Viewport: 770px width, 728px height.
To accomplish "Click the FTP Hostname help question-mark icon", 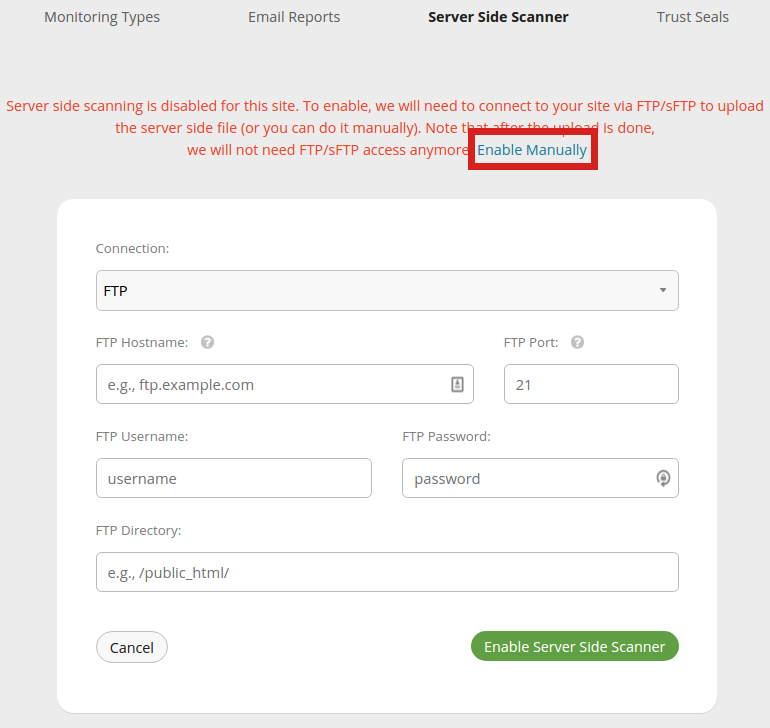I will click(208, 342).
